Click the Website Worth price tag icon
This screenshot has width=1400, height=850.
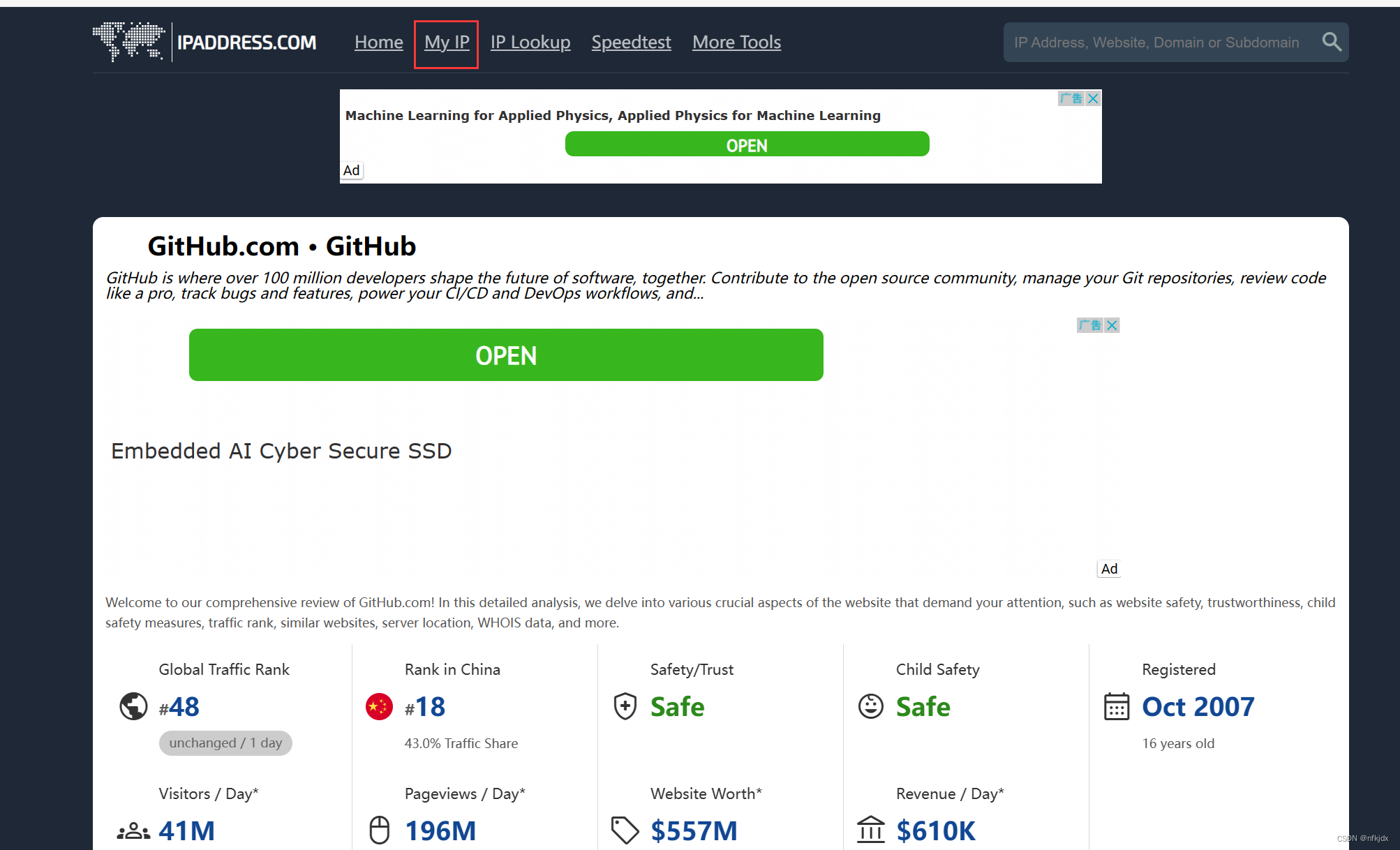[x=625, y=830]
